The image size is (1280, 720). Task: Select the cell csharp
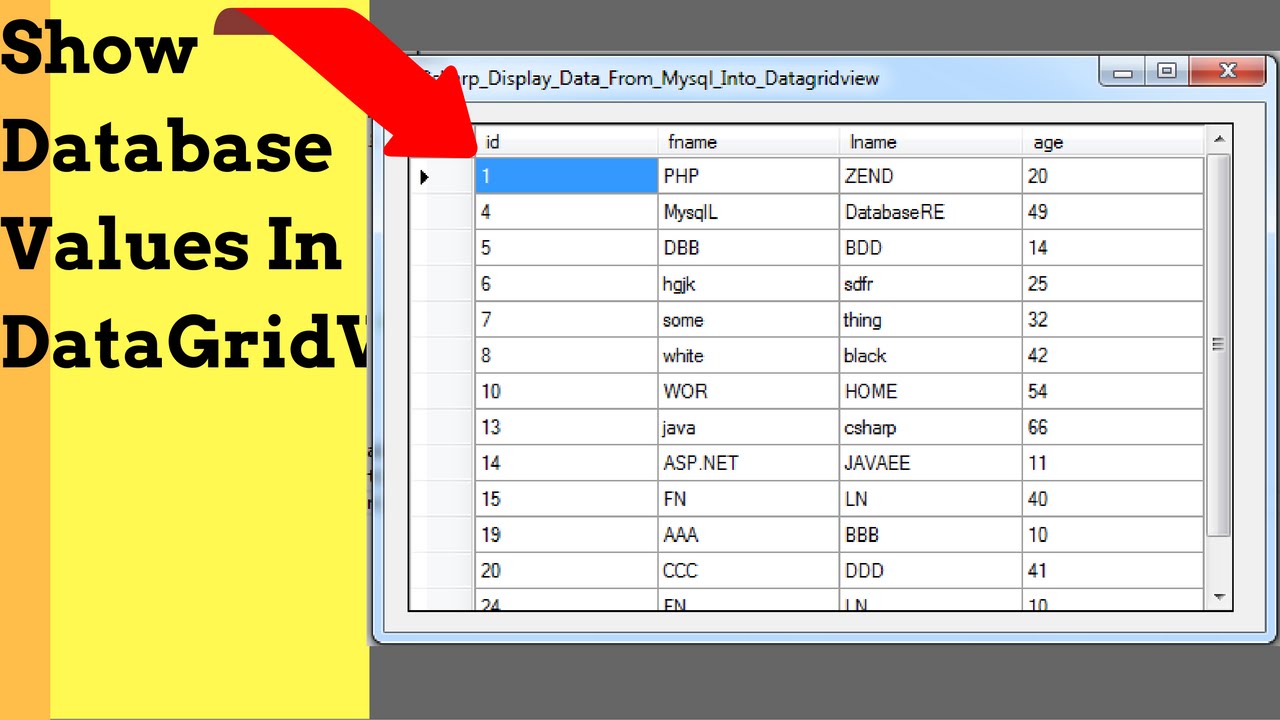click(931, 427)
